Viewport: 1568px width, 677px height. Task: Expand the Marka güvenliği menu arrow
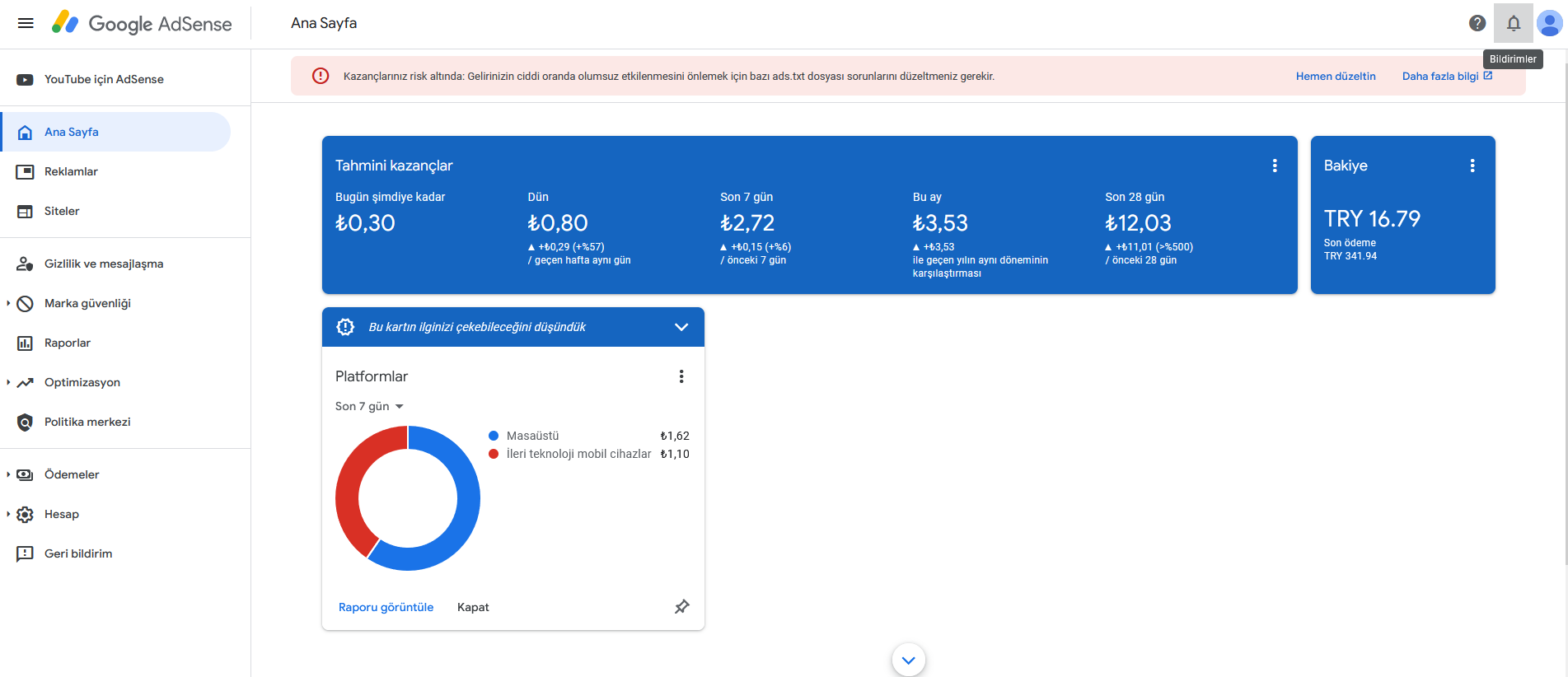pyautogui.click(x=8, y=303)
